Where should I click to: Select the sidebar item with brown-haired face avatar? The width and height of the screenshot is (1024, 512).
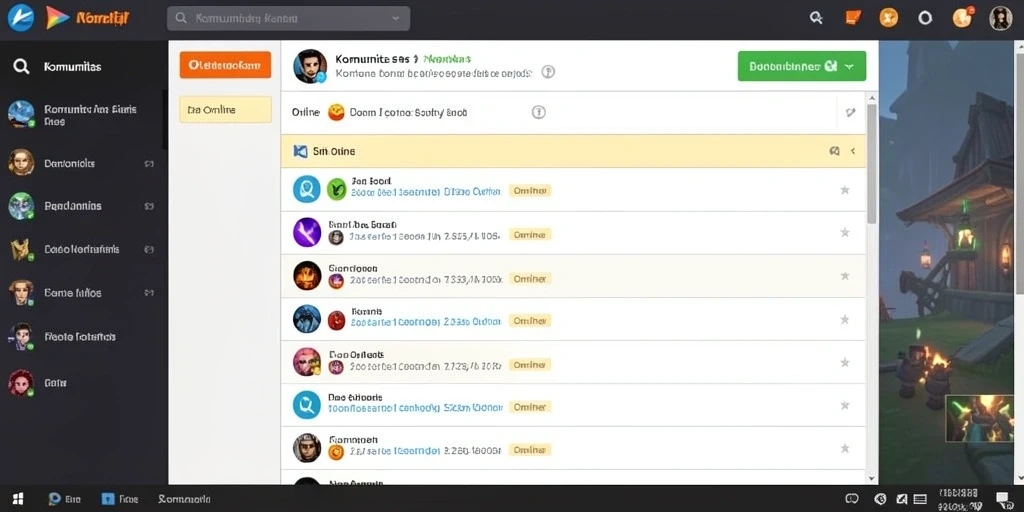84,293
